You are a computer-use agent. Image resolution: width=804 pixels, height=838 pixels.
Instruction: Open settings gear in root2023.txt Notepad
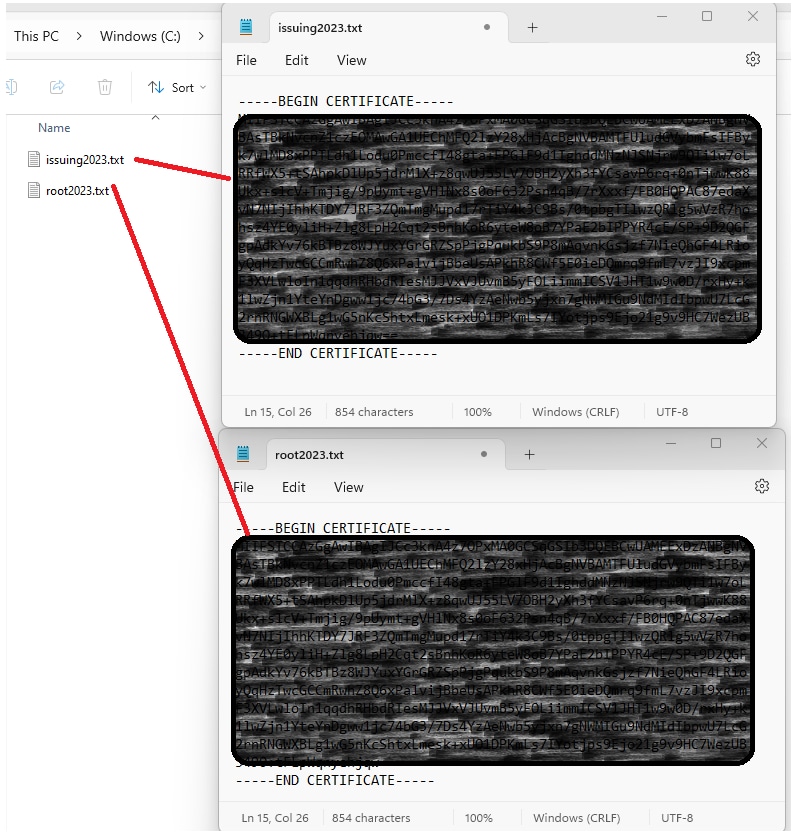(x=762, y=486)
